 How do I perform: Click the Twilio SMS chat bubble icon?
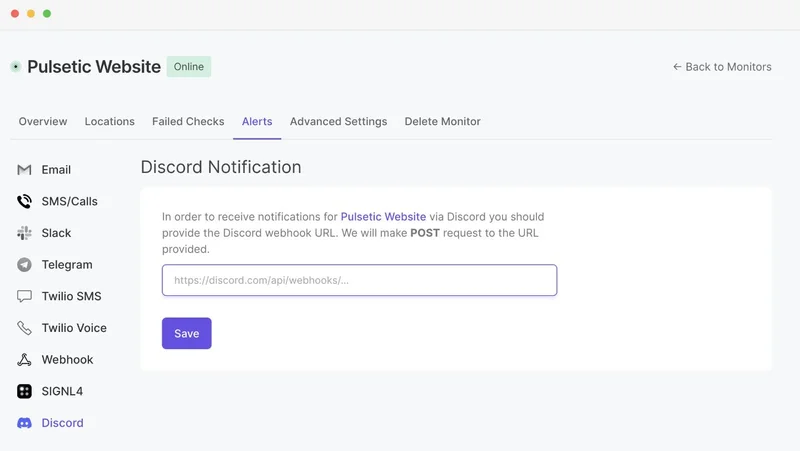click(24, 296)
